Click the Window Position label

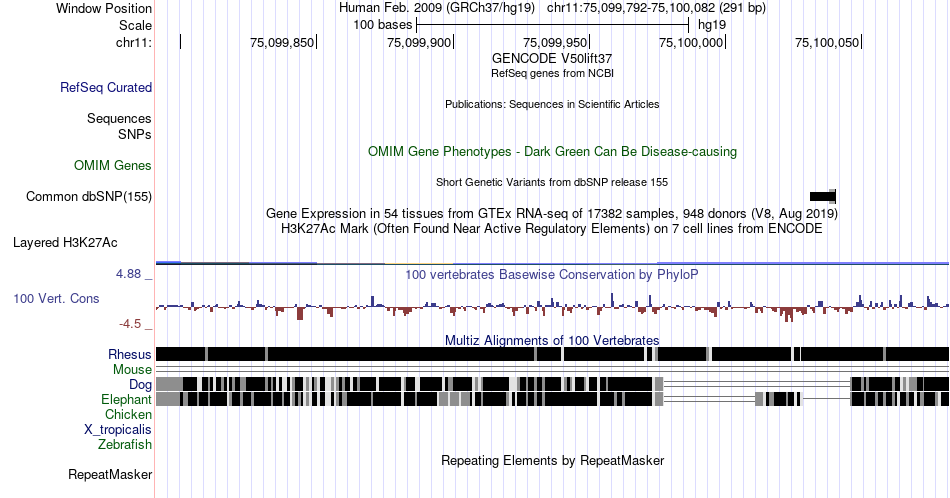coord(104,8)
